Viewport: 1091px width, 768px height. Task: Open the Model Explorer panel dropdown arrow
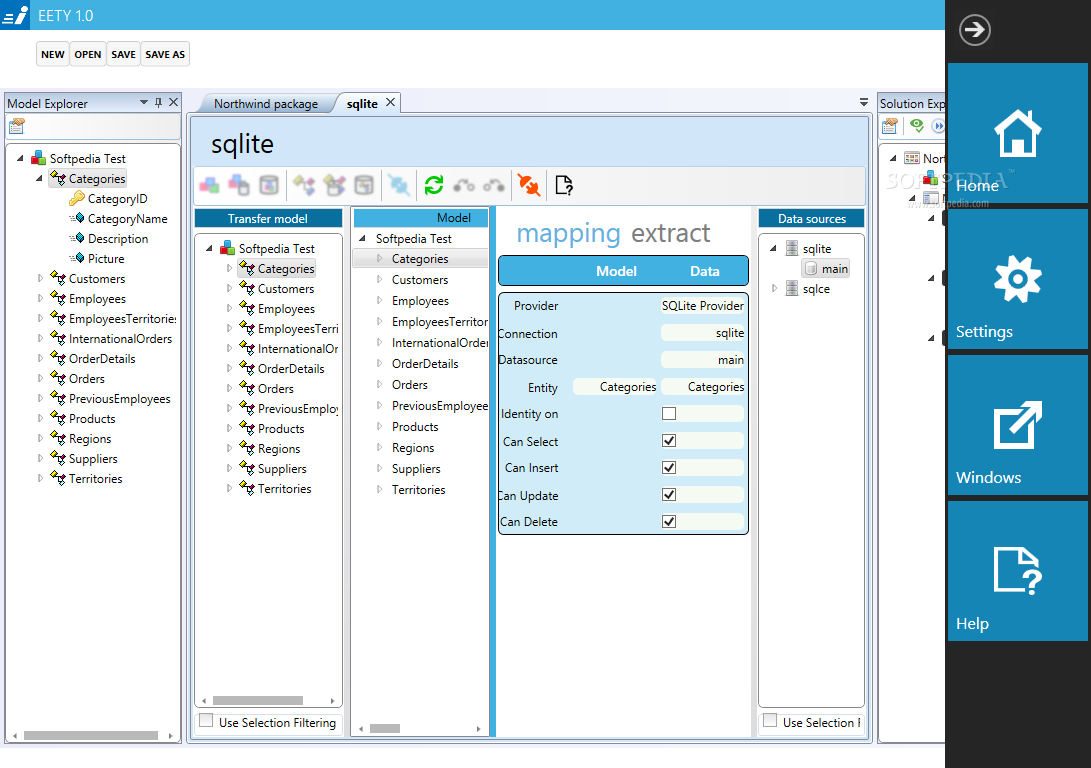144,102
